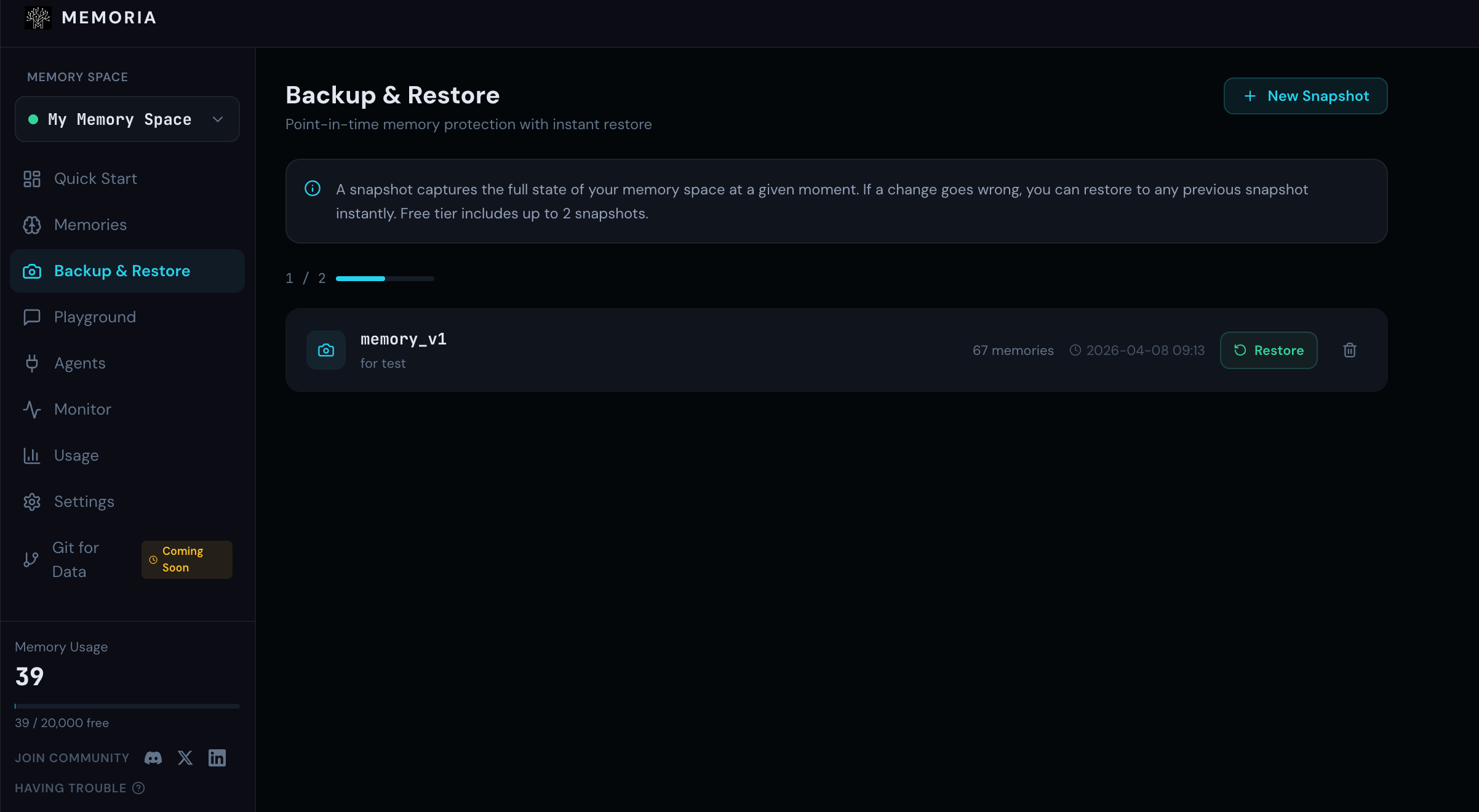The height and width of the screenshot is (812, 1479).
Task: Go to the Playground page
Action: [x=95, y=317]
